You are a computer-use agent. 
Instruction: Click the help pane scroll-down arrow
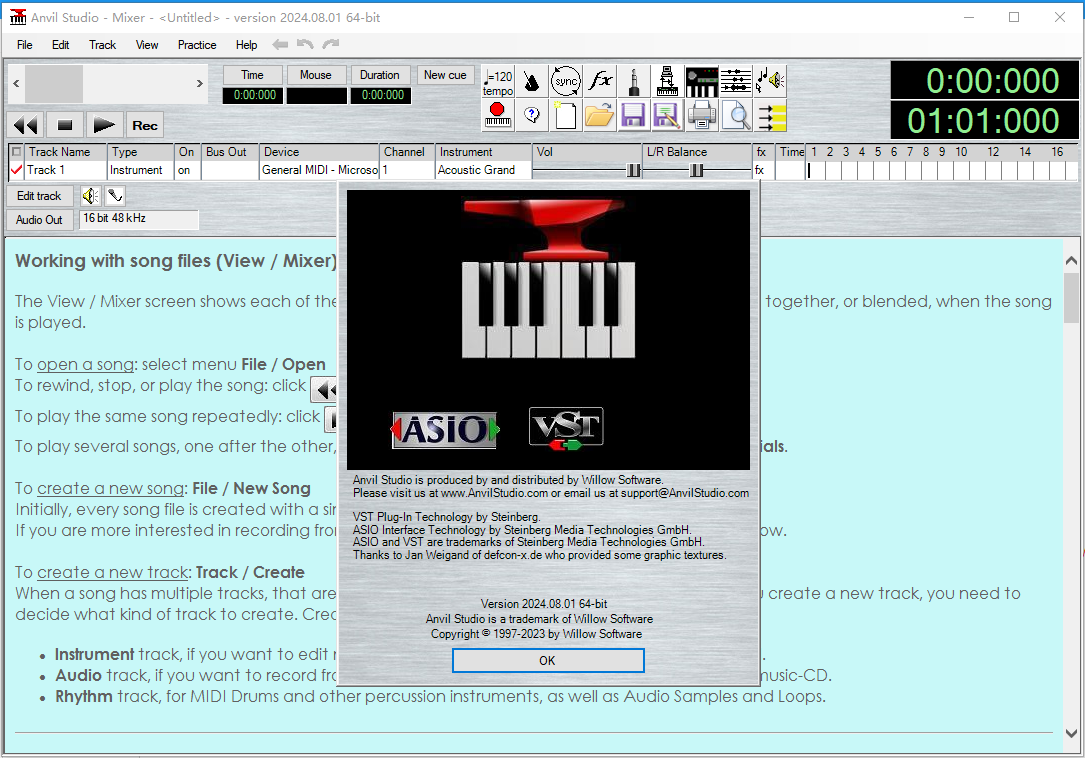(x=1071, y=734)
